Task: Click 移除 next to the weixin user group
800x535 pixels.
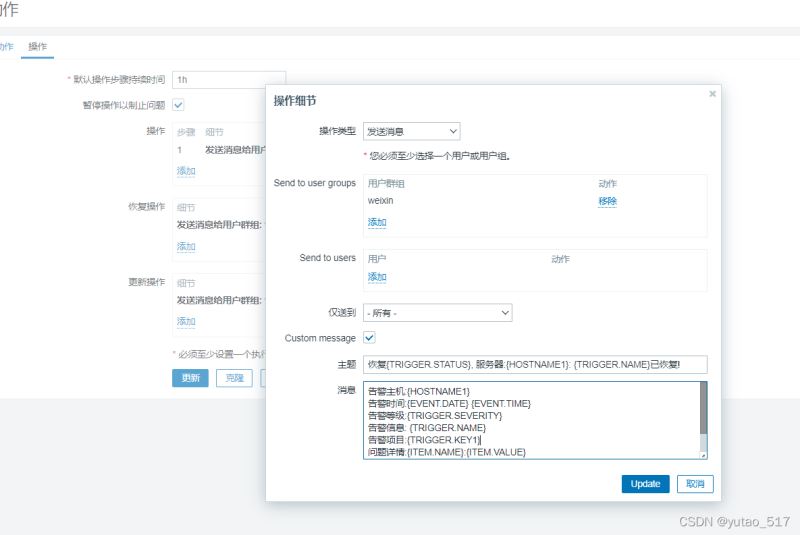Action: pyautogui.click(x=607, y=201)
